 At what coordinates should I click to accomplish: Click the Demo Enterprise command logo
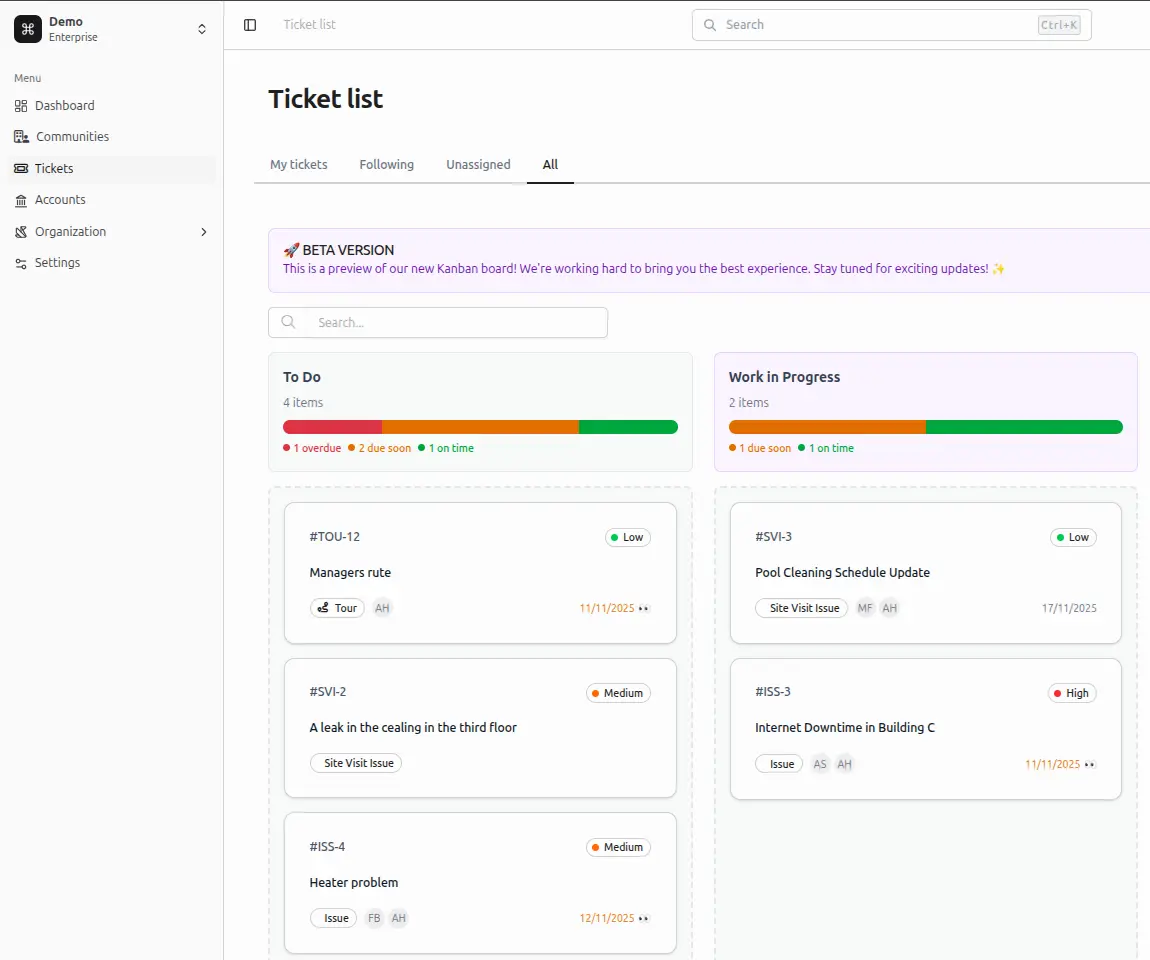click(27, 29)
